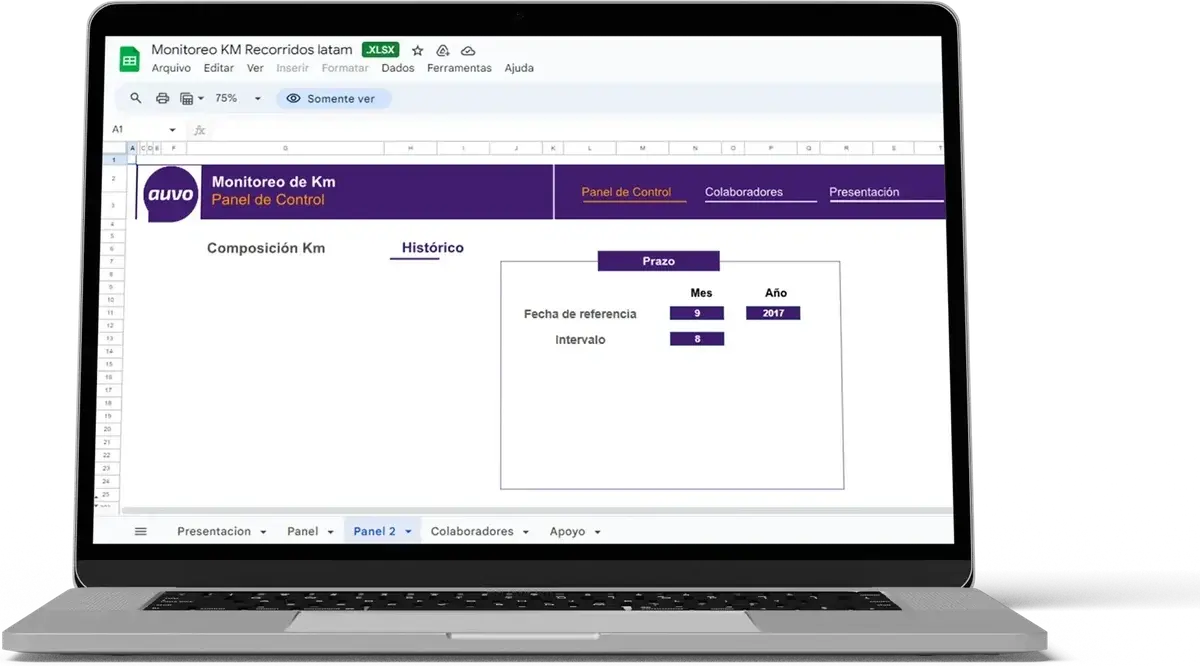Click the Somente ver view-only button
1200x666 pixels.
coord(333,98)
